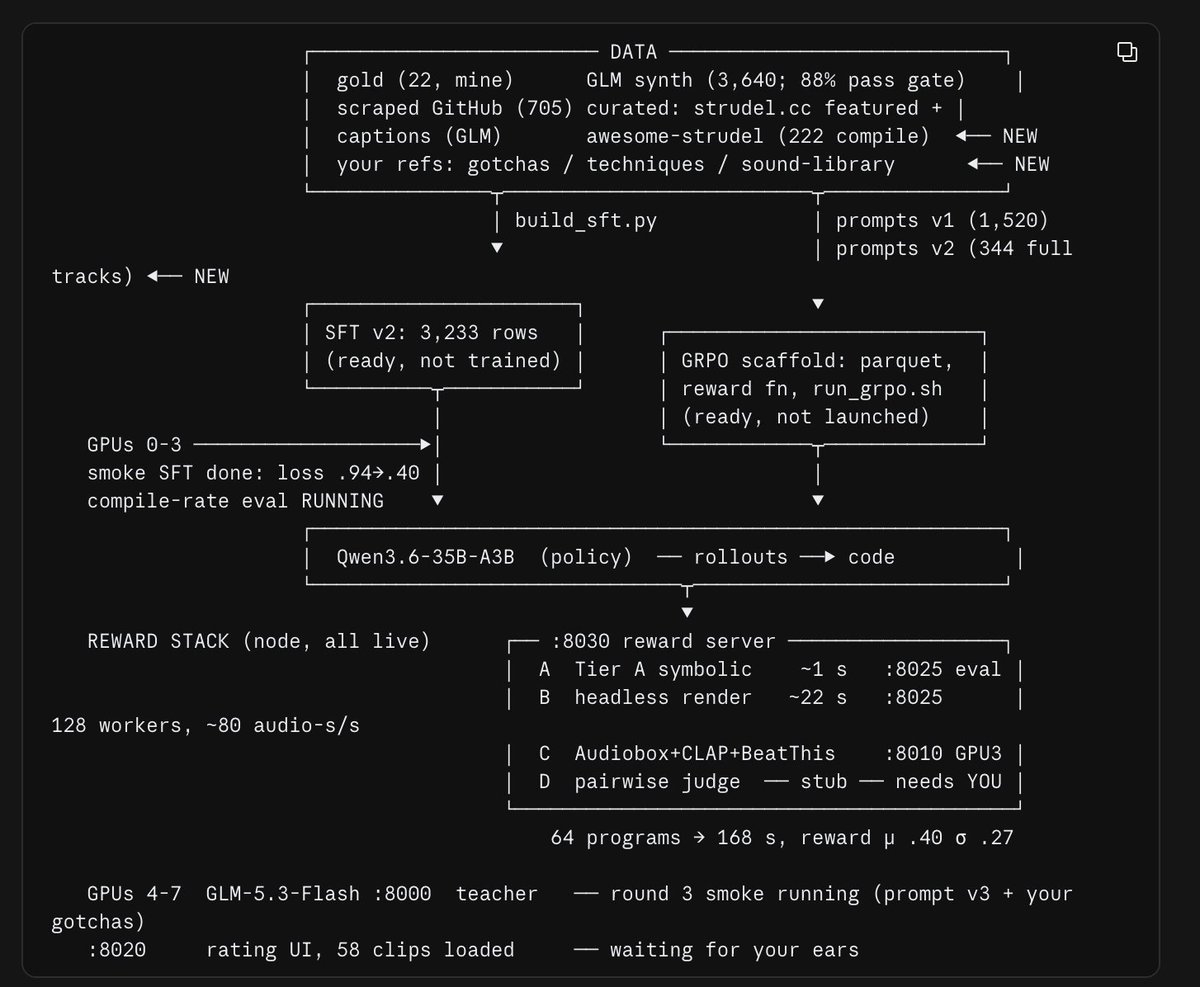Click the "GPUs 0-3" label
The height and width of the screenshot is (987, 1200).
135,445
